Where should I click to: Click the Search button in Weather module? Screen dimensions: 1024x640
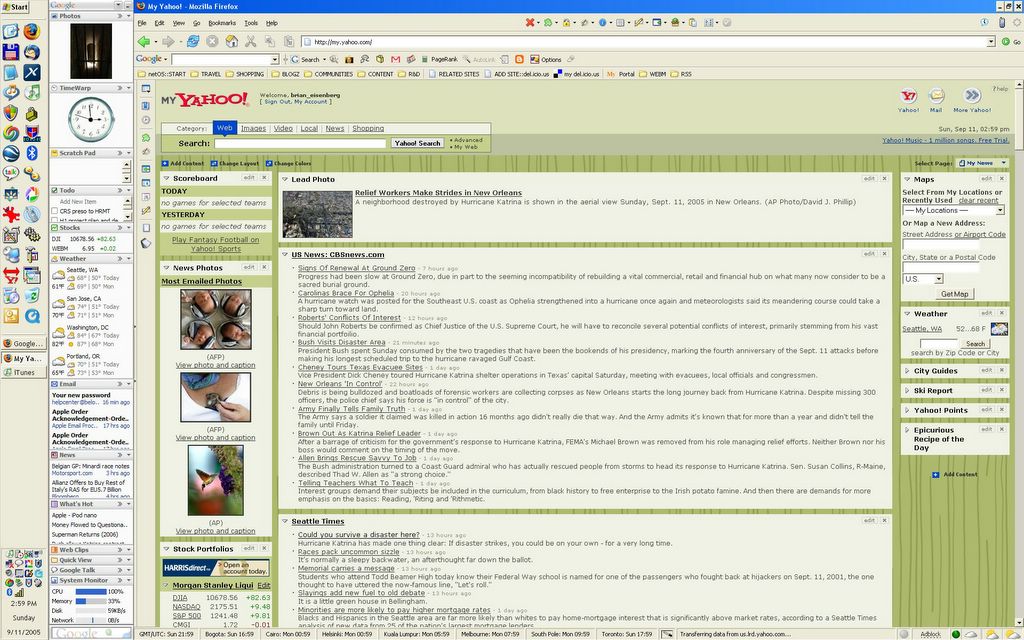coord(976,344)
